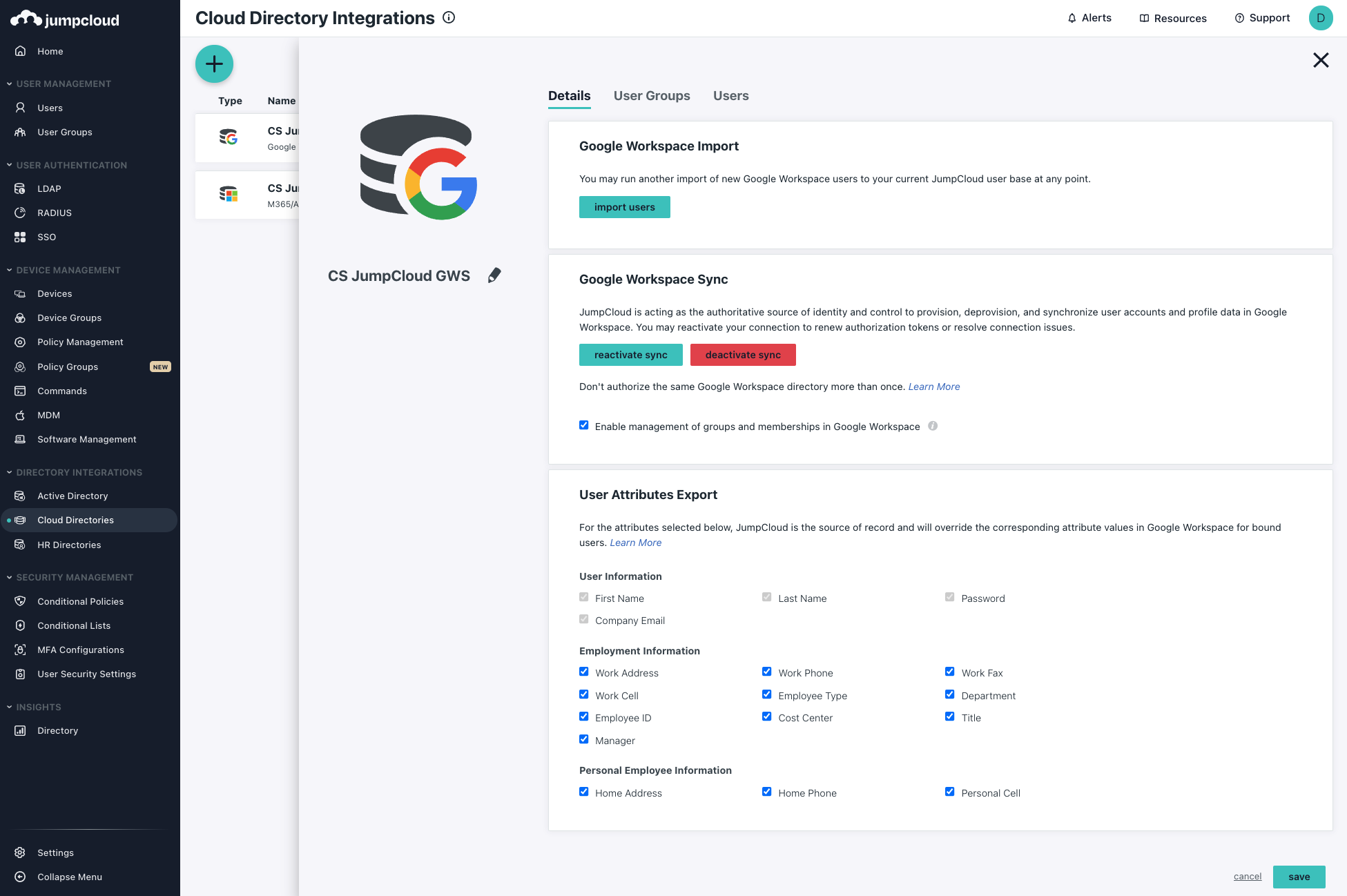Open the RADIUS sidebar item

click(54, 213)
